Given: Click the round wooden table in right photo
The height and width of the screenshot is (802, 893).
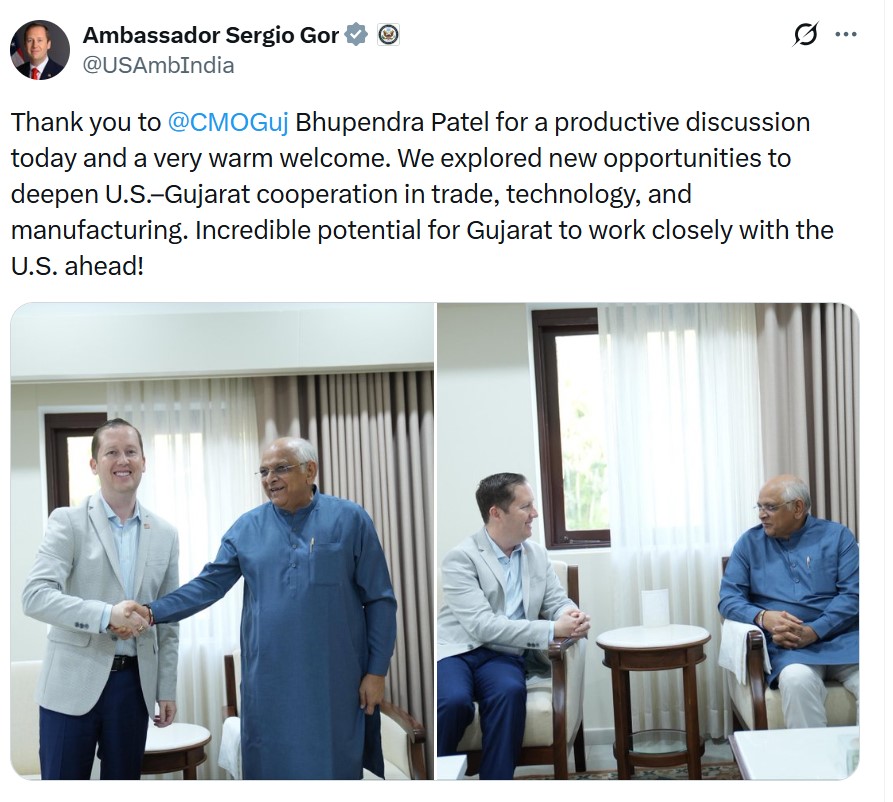Looking at the screenshot, I should [x=653, y=696].
